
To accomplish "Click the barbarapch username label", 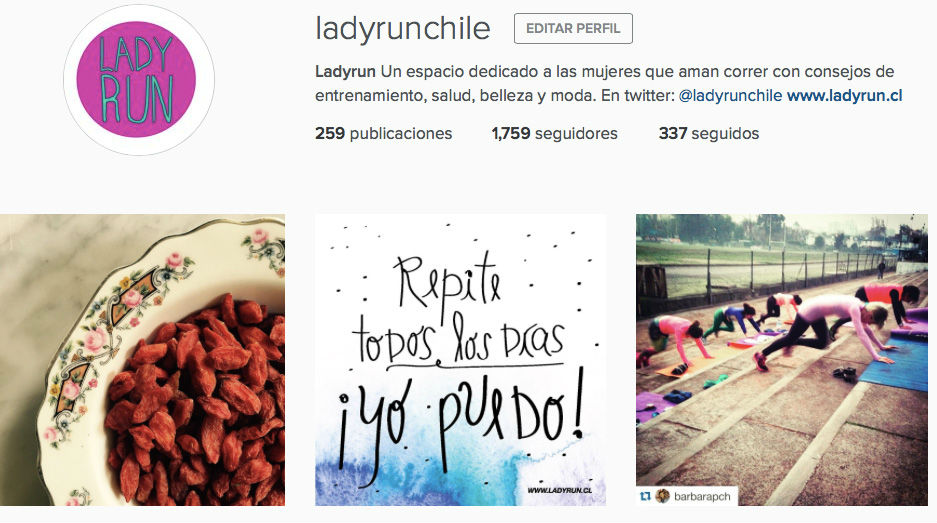I will [702, 497].
